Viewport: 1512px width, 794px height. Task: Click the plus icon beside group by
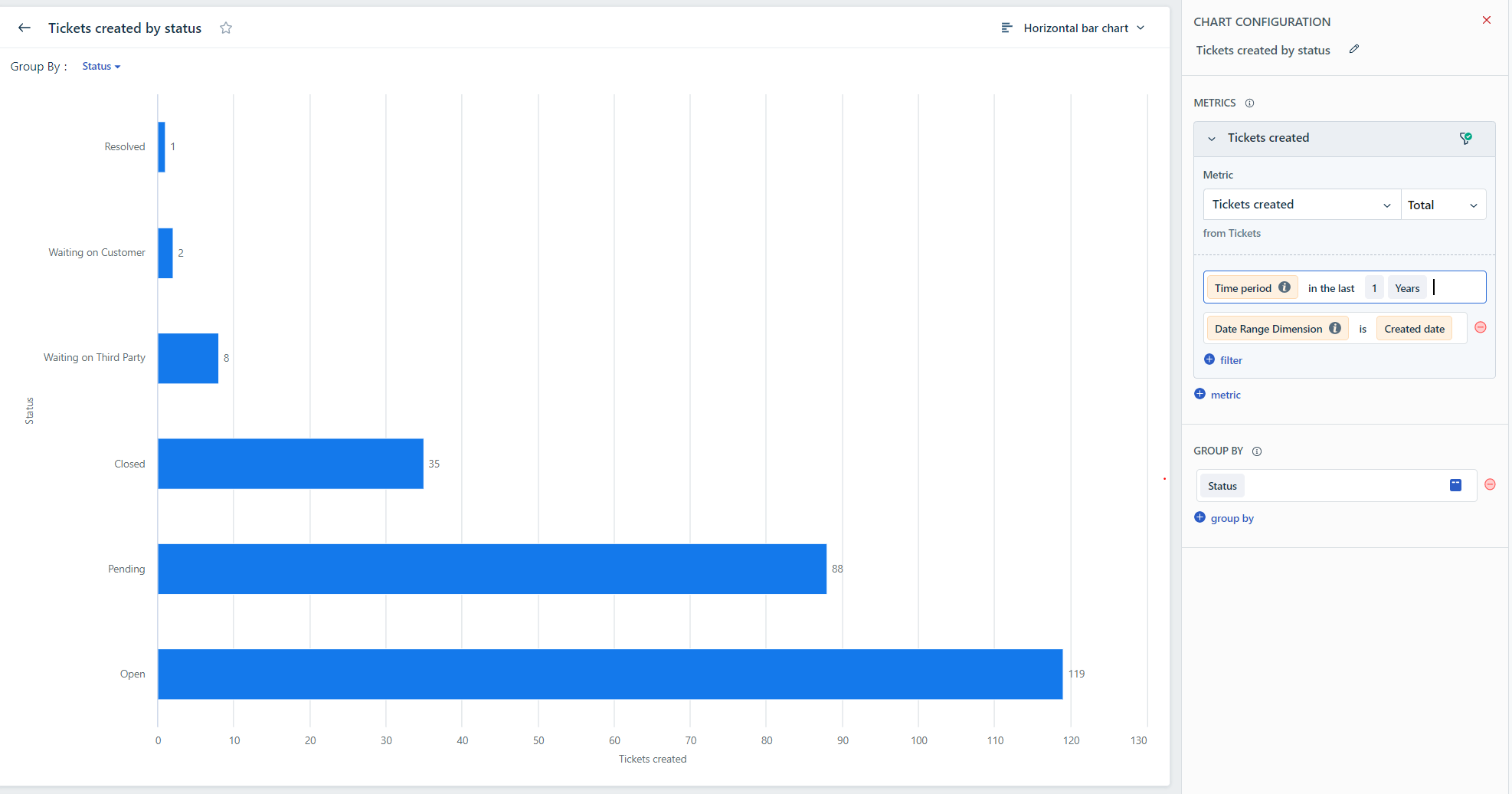click(1199, 517)
